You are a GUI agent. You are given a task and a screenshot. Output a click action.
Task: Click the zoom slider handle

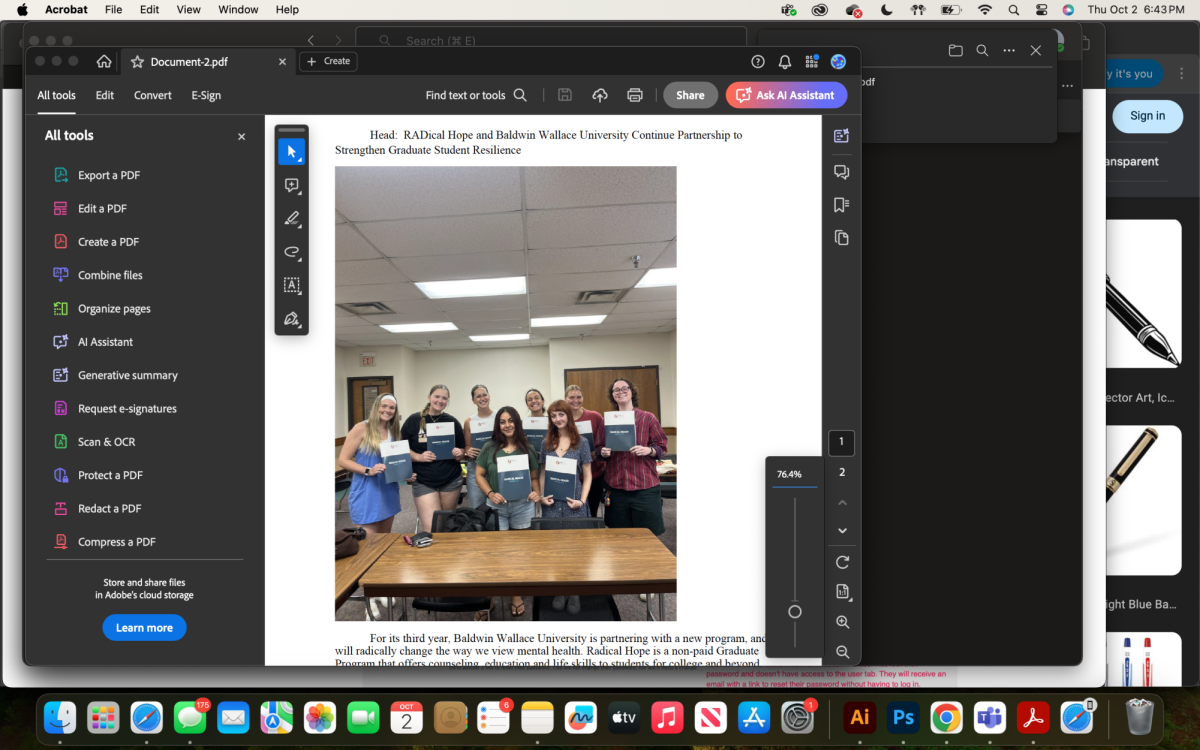(x=795, y=612)
